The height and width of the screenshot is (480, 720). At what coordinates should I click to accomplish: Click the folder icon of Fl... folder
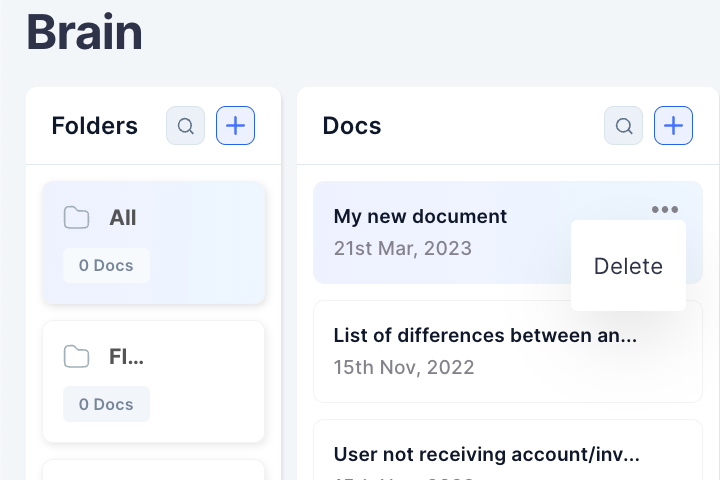[x=76, y=356]
